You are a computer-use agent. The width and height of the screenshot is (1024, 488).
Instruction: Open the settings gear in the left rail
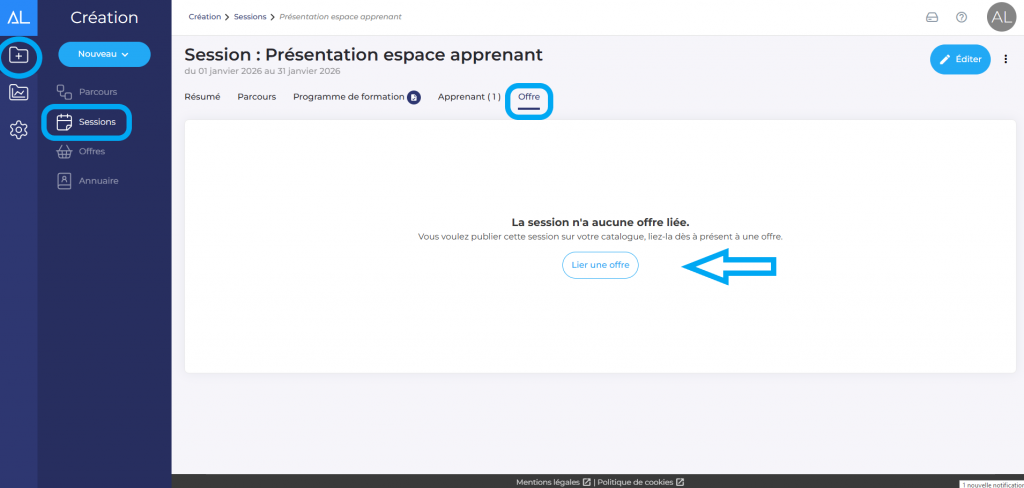18,130
